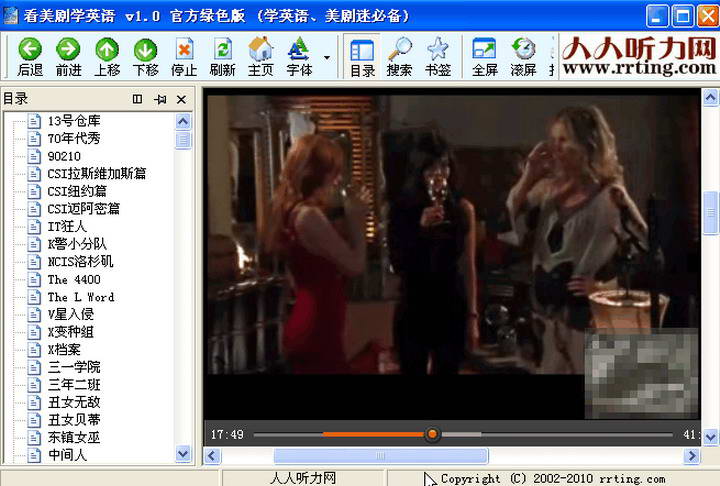Click the video frame to pause playback
Screen dimensions: 720x486
tap(452, 234)
